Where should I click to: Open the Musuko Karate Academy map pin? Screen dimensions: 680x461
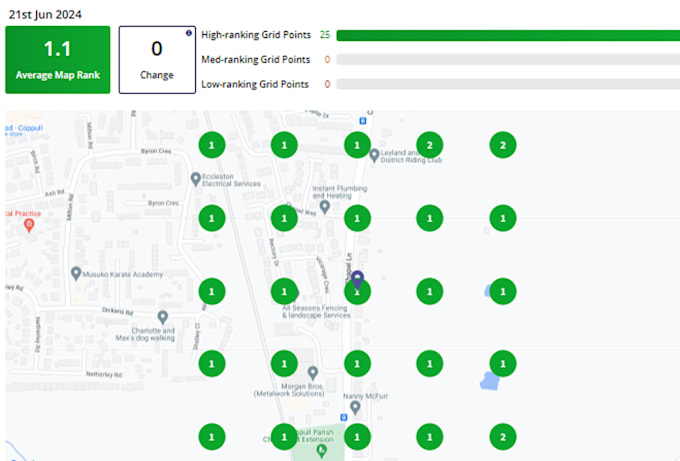(x=76, y=273)
